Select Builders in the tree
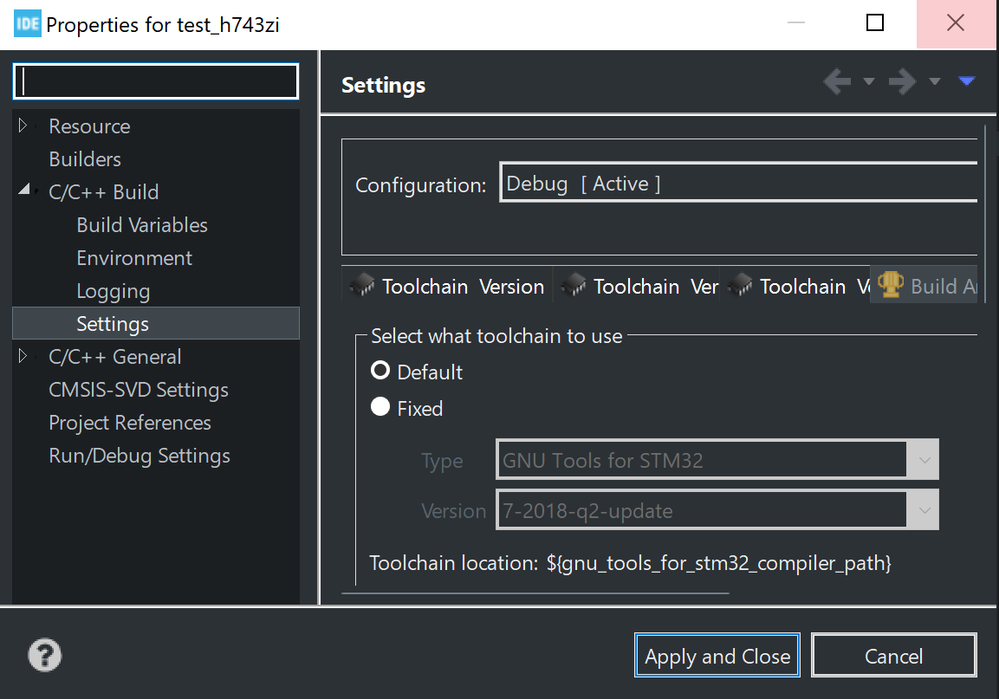Image resolution: width=999 pixels, height=699 pixels. point(85,159)
